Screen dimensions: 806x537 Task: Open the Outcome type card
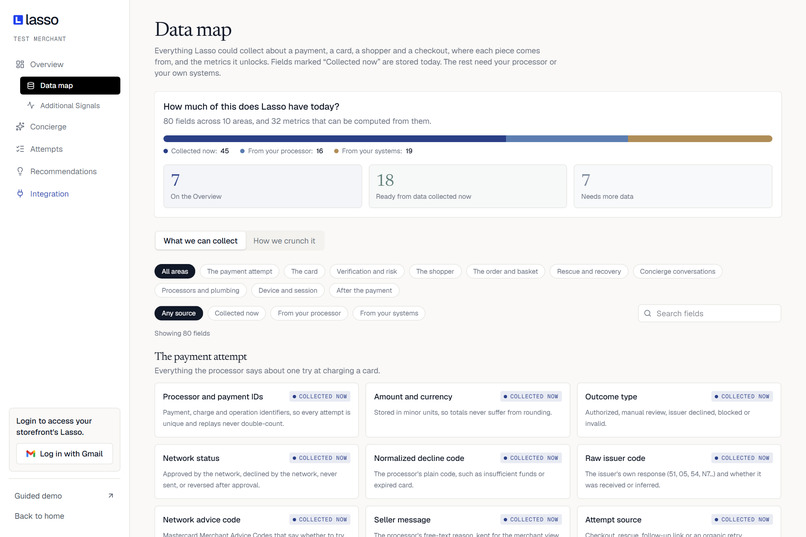coord(679,410)
